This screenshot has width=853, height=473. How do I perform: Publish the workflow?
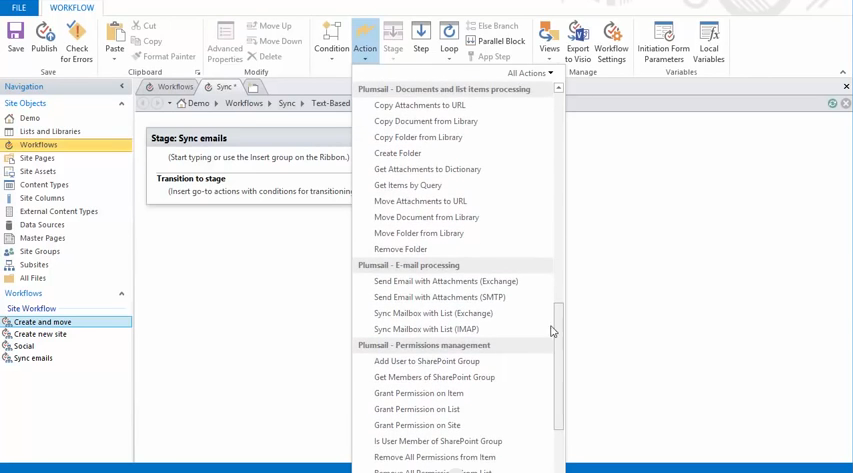[x=44, y=37]
